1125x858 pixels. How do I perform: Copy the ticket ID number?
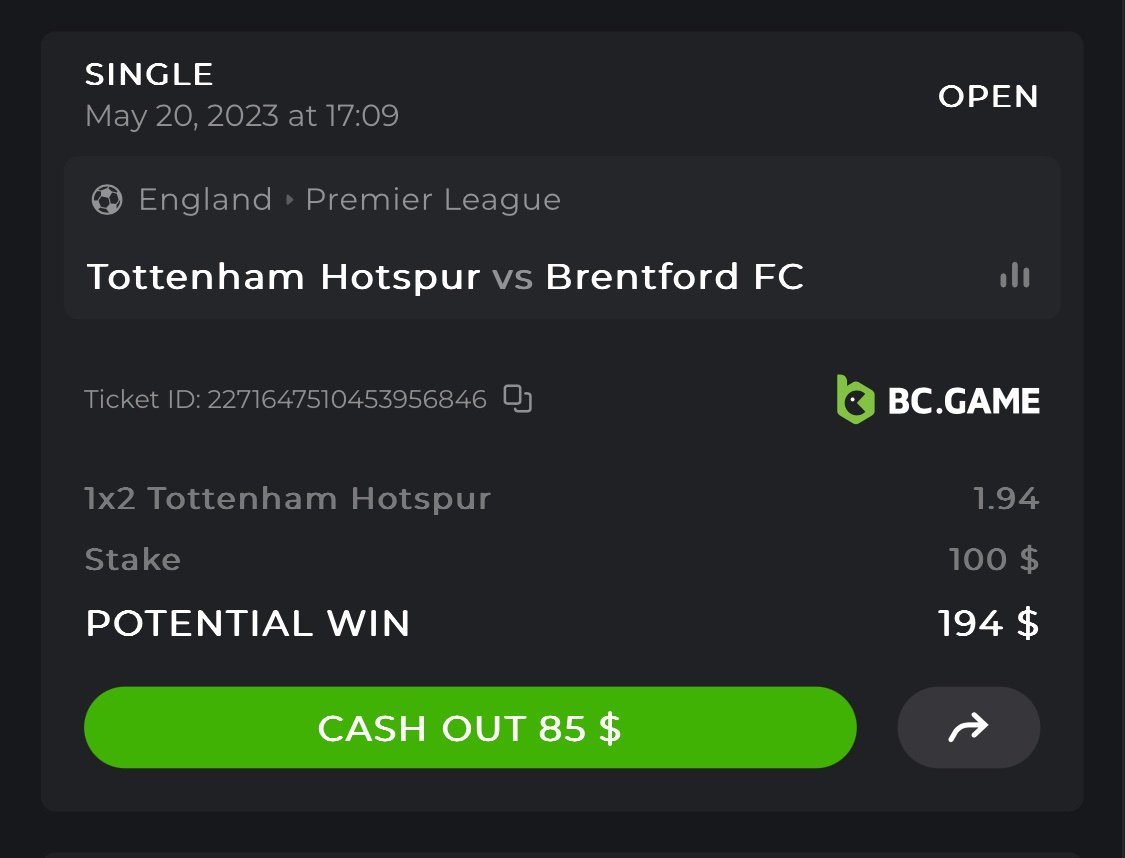517,399
